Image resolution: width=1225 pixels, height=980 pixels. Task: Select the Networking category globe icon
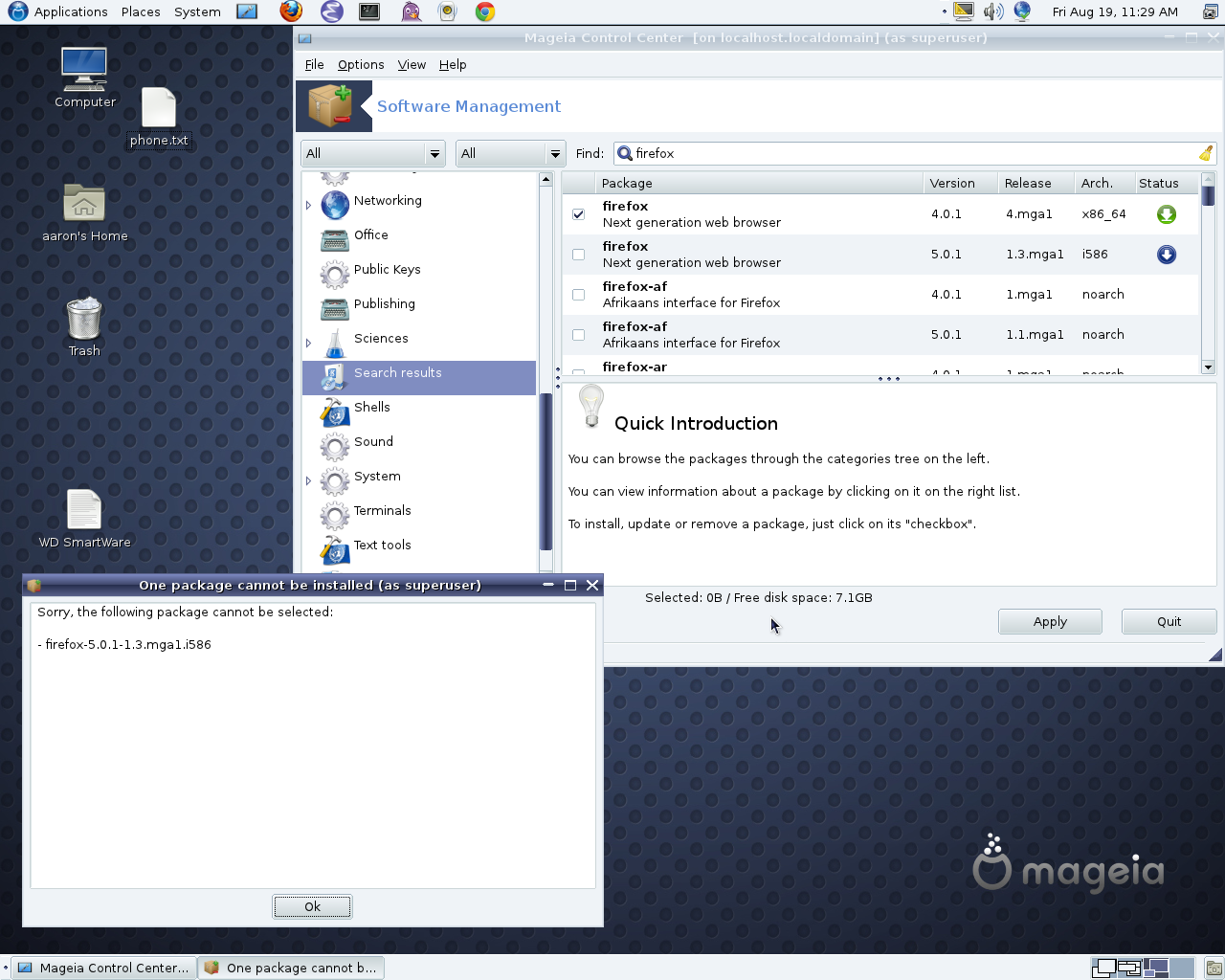coord(335,204)
